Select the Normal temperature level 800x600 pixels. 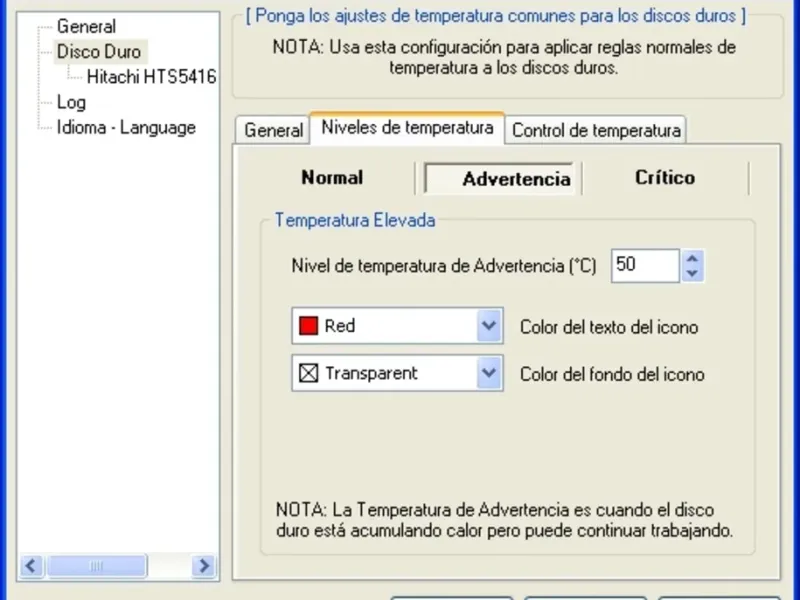coord(332,178)
